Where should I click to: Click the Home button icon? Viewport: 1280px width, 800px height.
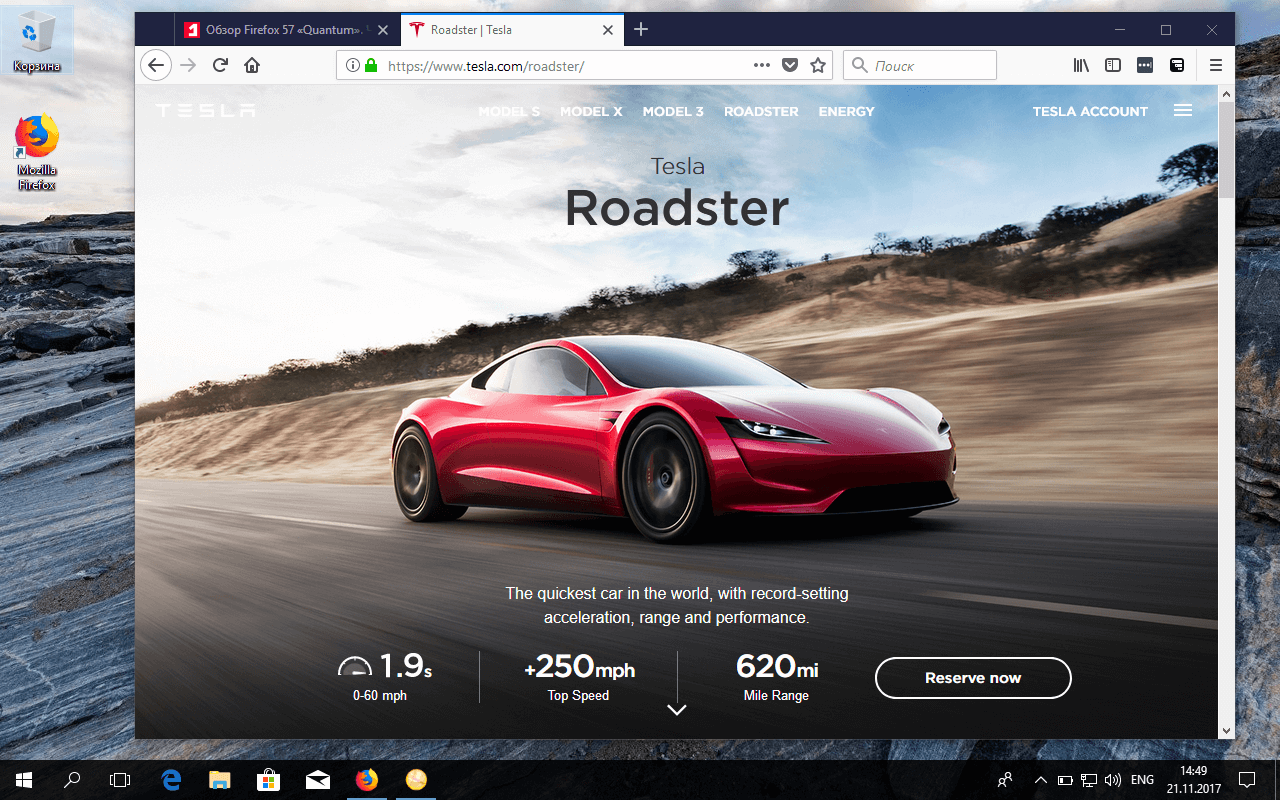[251, 64]
